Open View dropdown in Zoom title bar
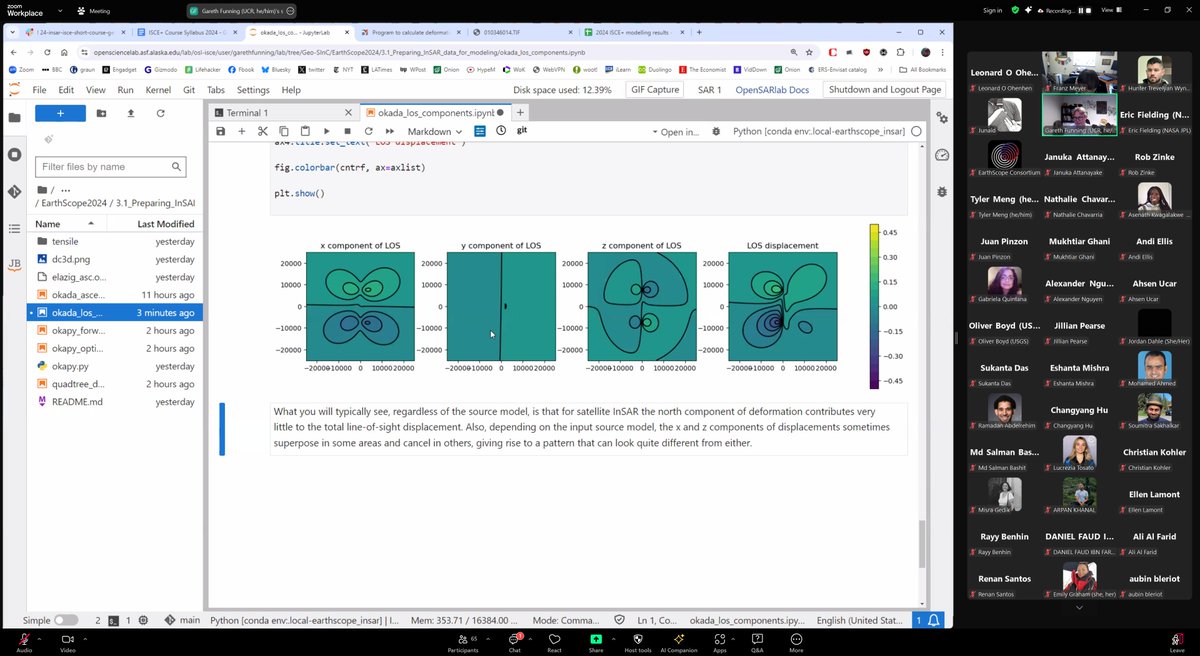This screenshot has width=1200, height=656. 1112,10
